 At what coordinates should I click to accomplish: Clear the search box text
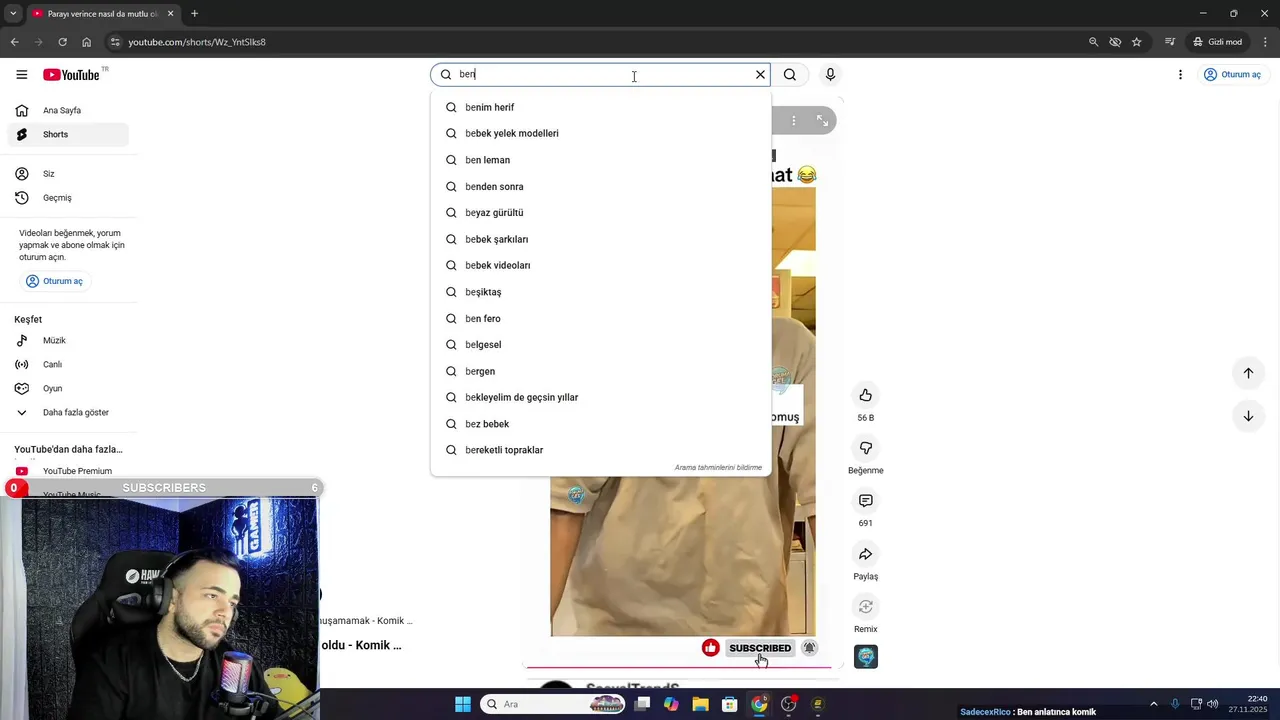tap(760, 75)
